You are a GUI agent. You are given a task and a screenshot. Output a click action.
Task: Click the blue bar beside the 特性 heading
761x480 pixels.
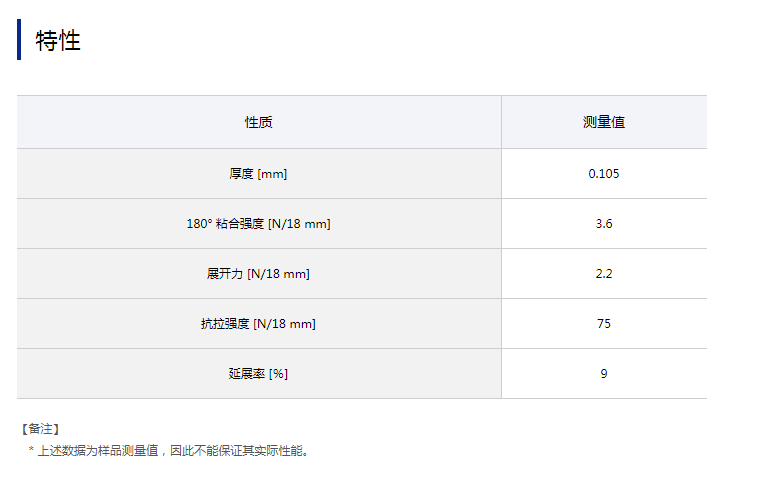pyautogui.click(x=19, y=40)
